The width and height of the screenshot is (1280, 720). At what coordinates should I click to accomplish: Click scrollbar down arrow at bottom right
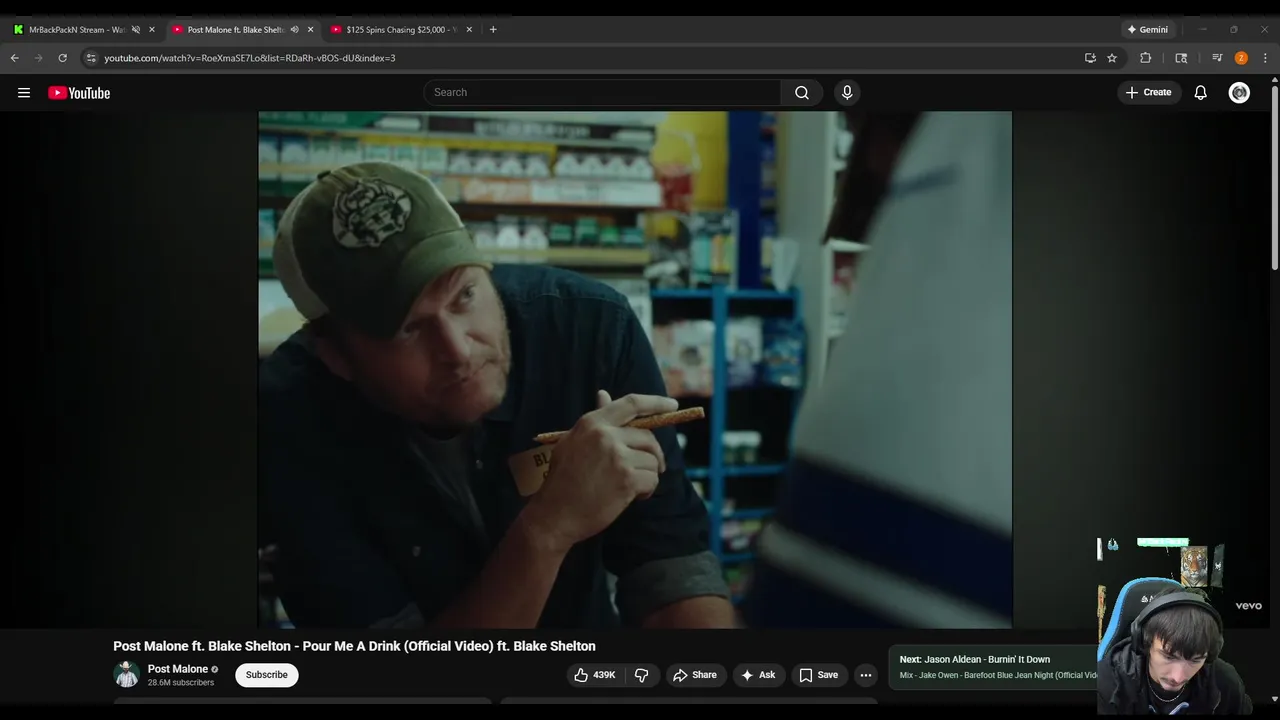[1274, 698]
